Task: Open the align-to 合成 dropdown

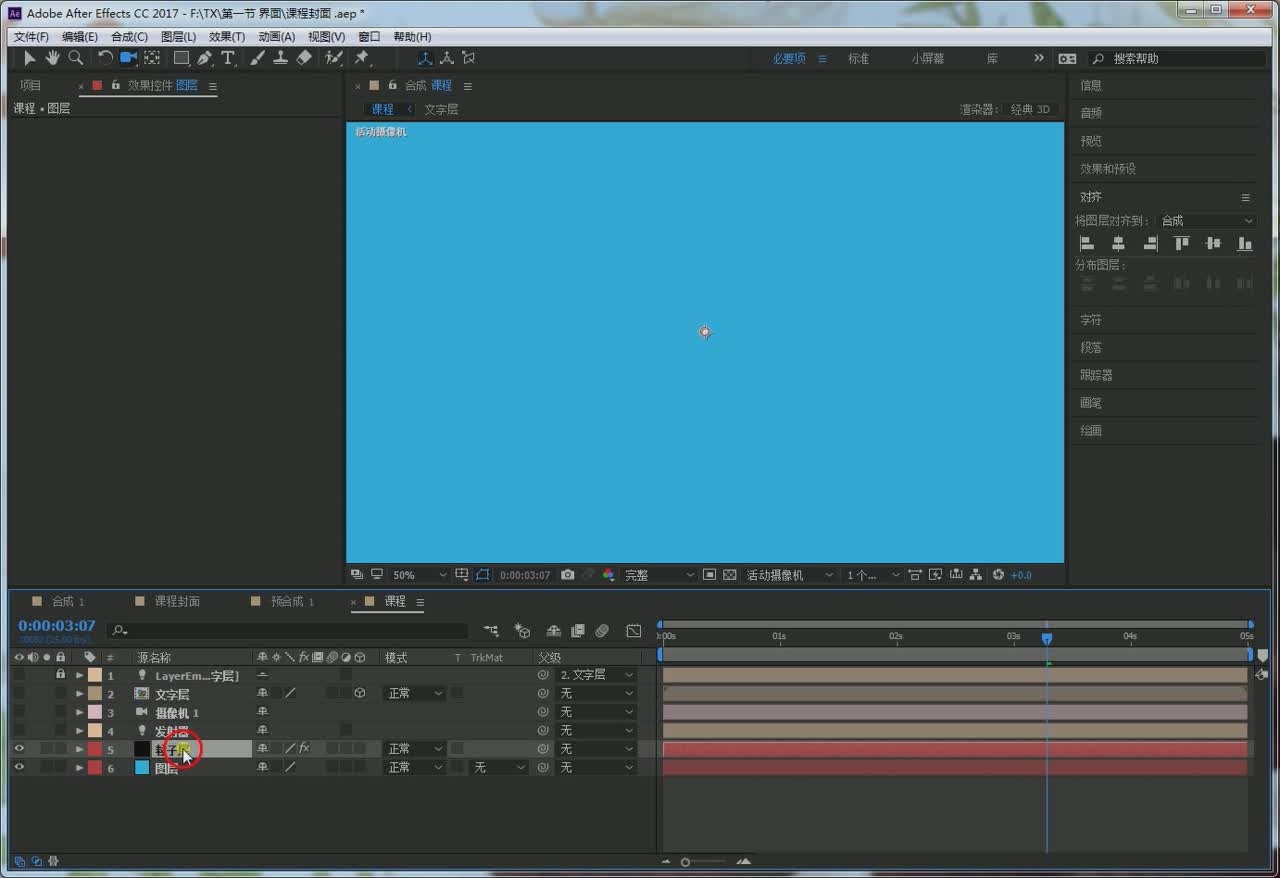Action: (x=1206, y=220)
